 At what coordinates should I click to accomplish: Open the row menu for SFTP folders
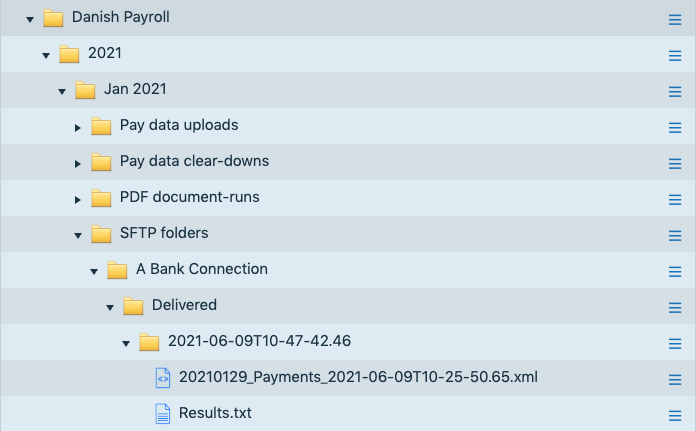675,234
